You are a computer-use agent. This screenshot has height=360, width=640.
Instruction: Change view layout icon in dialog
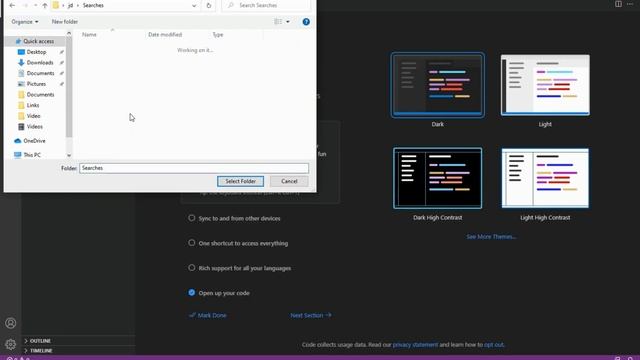tap(278, 22)
